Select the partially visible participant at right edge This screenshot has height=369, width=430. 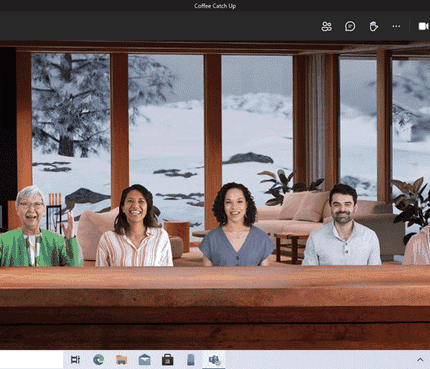(x=417, y=245)
